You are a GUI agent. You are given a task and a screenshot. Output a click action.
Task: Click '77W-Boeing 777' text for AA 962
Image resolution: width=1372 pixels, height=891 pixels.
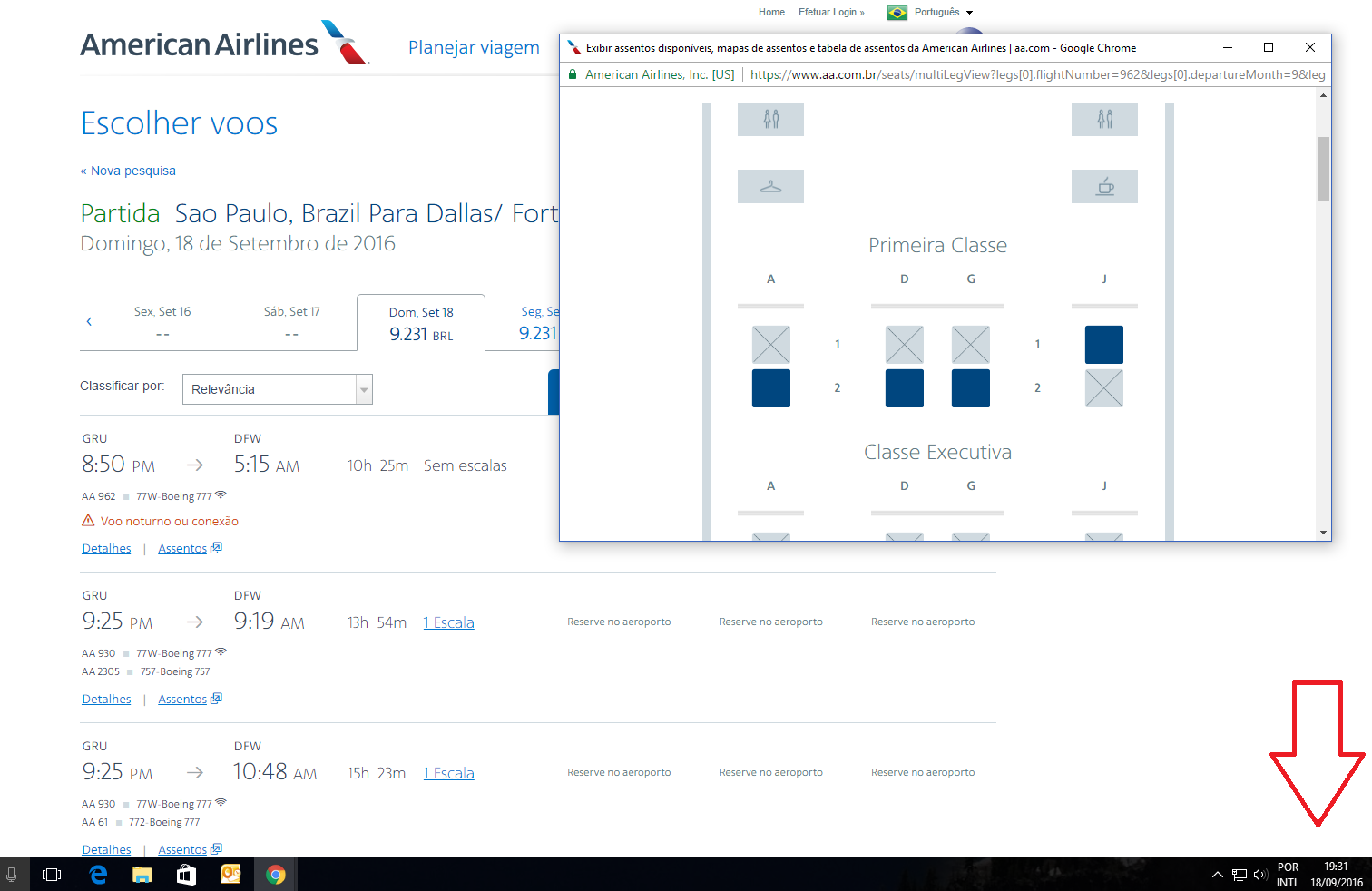click(x=173, y=496)
